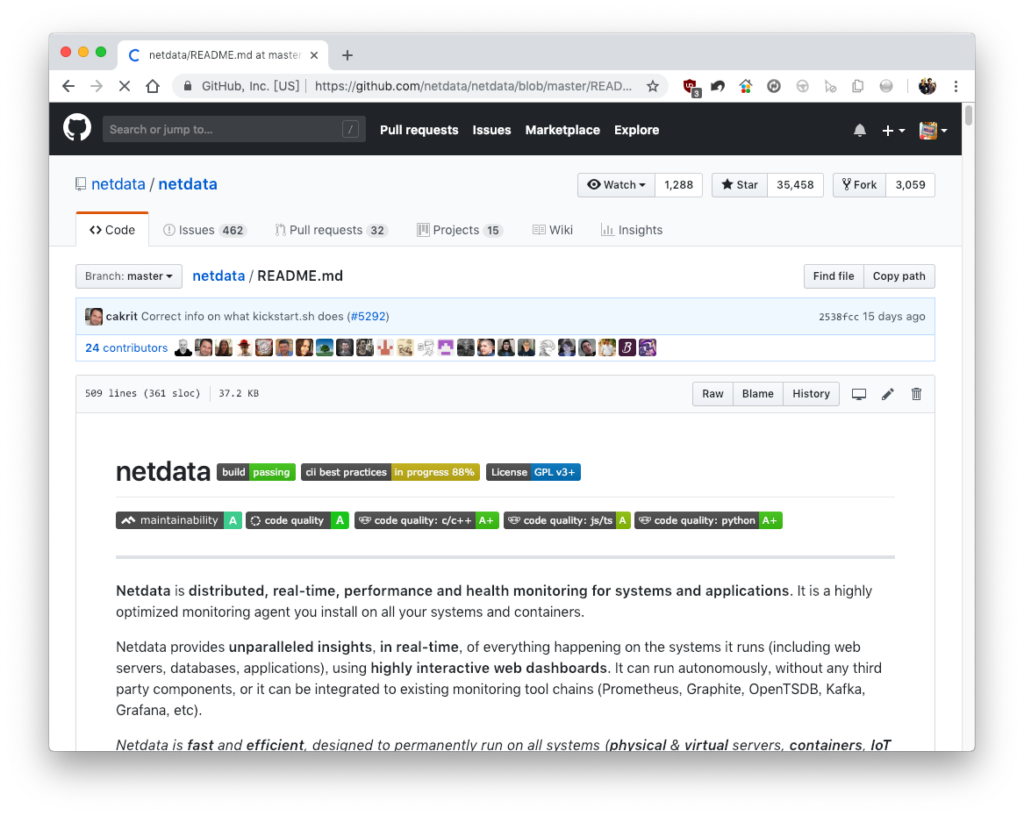Click the commit hash 2538fcc

tap(839, 317)
